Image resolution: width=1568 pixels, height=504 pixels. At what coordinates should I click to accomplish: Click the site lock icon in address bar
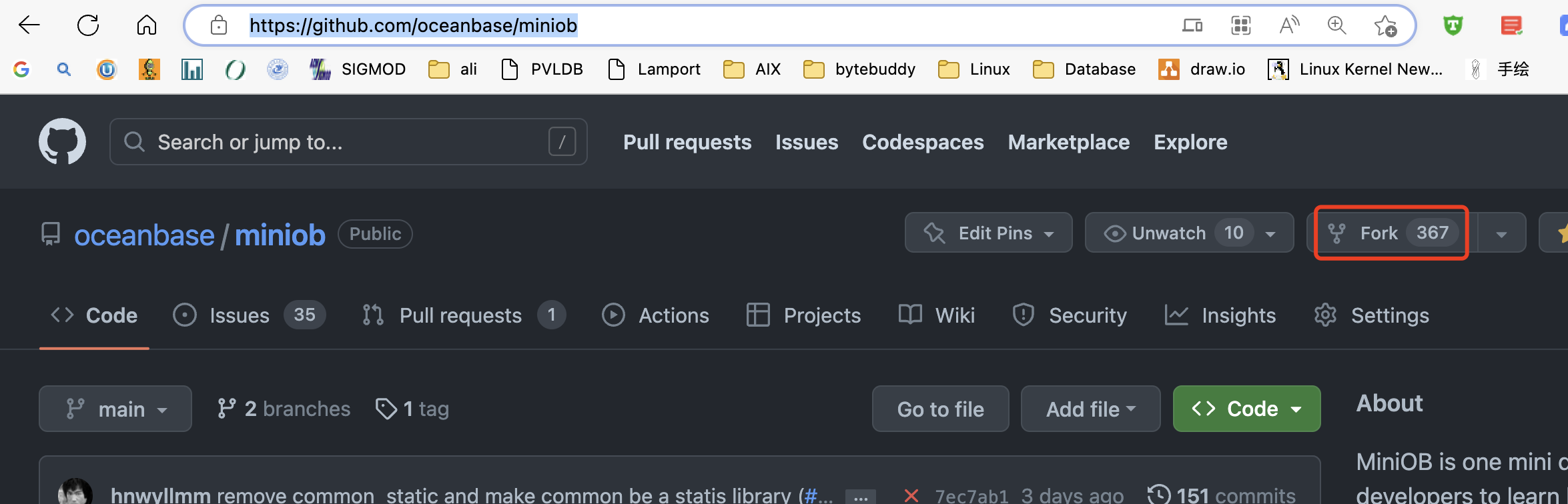(219, 25)
